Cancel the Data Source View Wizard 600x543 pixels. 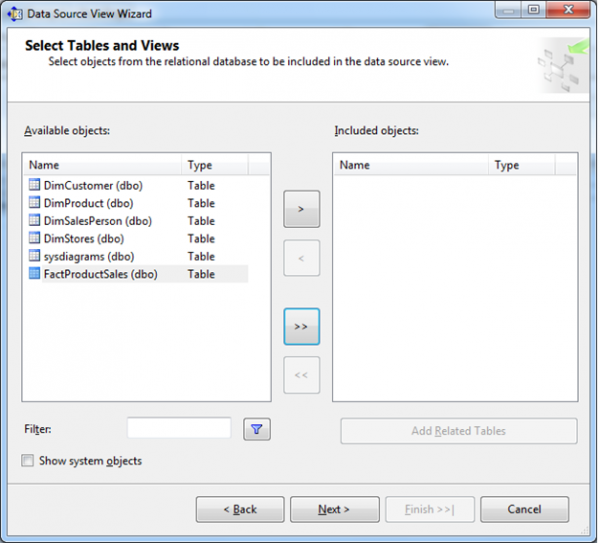point(524,509)
